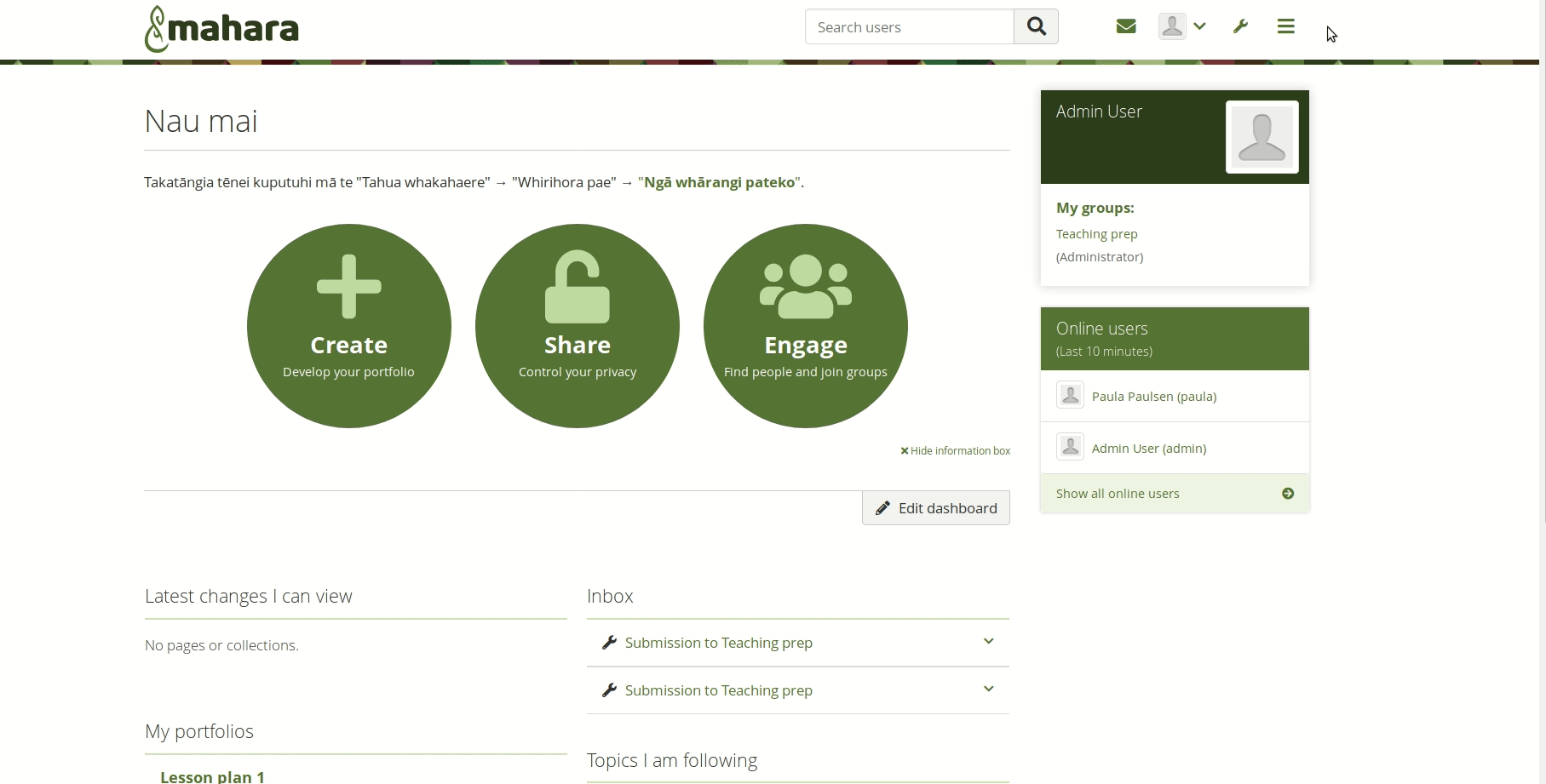Viewport: 1546px width, 784px height.
Task: Open the Teaching prep group link
Action: pyautogui.click(x=1096, y=234)
